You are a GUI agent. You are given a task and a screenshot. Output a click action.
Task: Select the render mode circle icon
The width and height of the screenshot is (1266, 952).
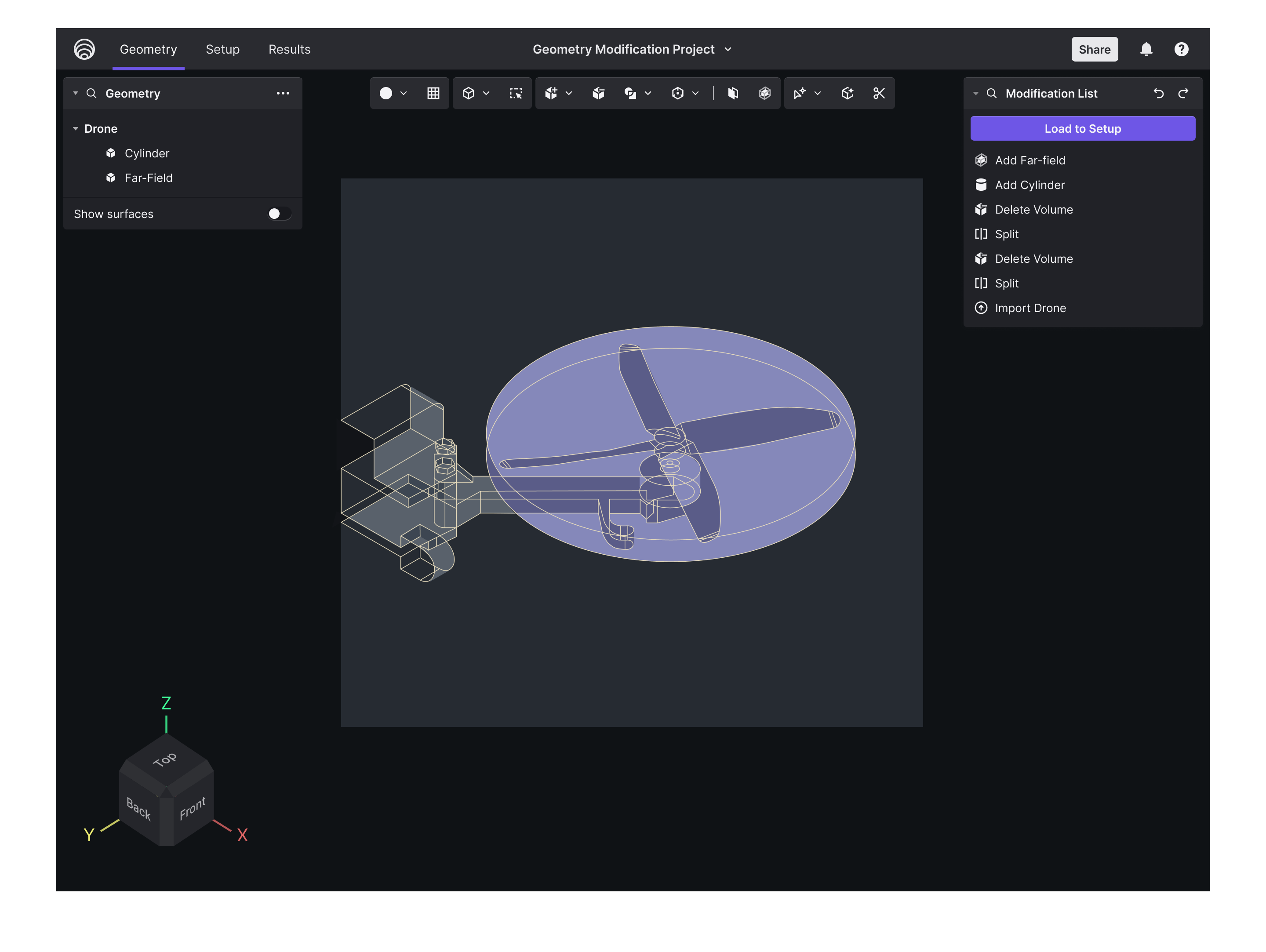[386, 93]
